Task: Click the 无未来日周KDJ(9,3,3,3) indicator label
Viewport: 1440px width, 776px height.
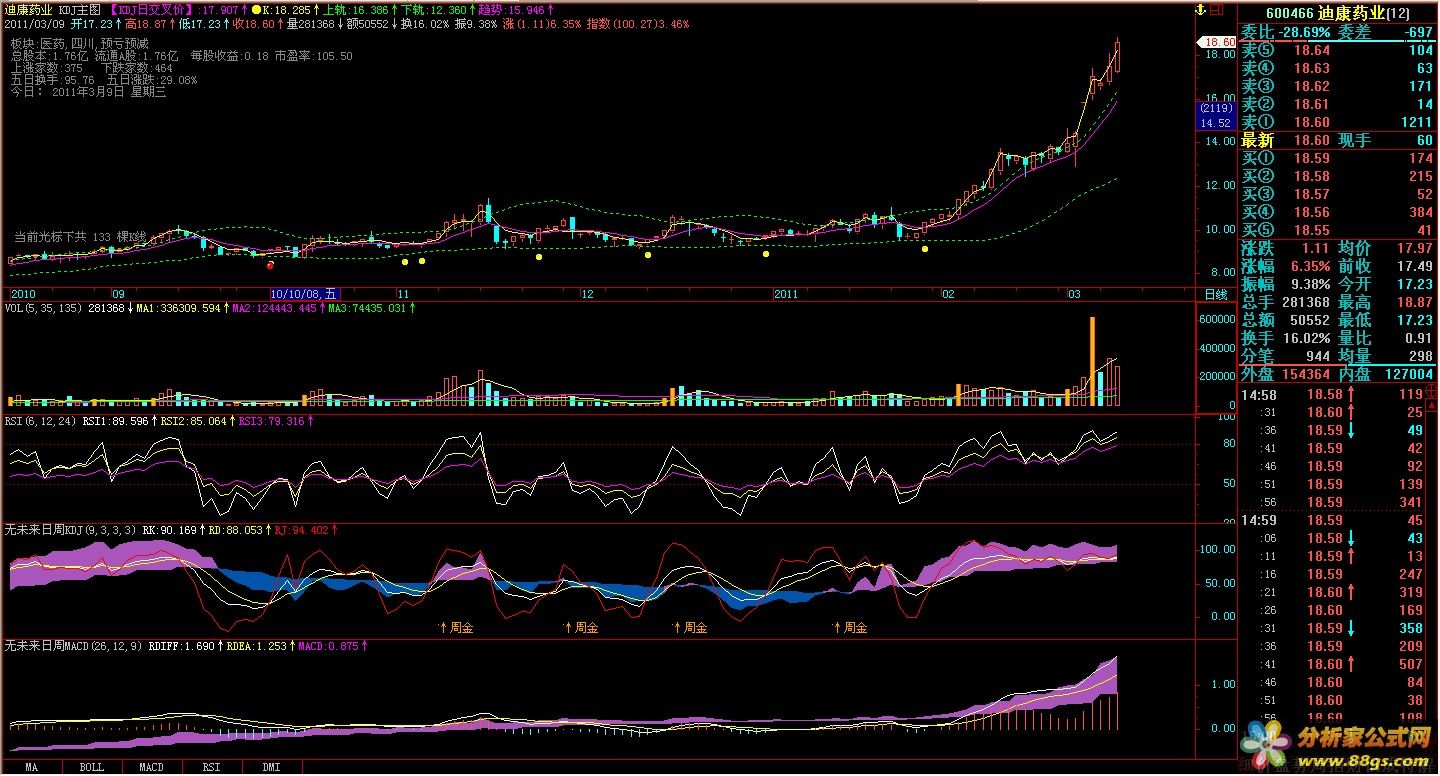Action: pyautogui.click(x=70, y=530)
